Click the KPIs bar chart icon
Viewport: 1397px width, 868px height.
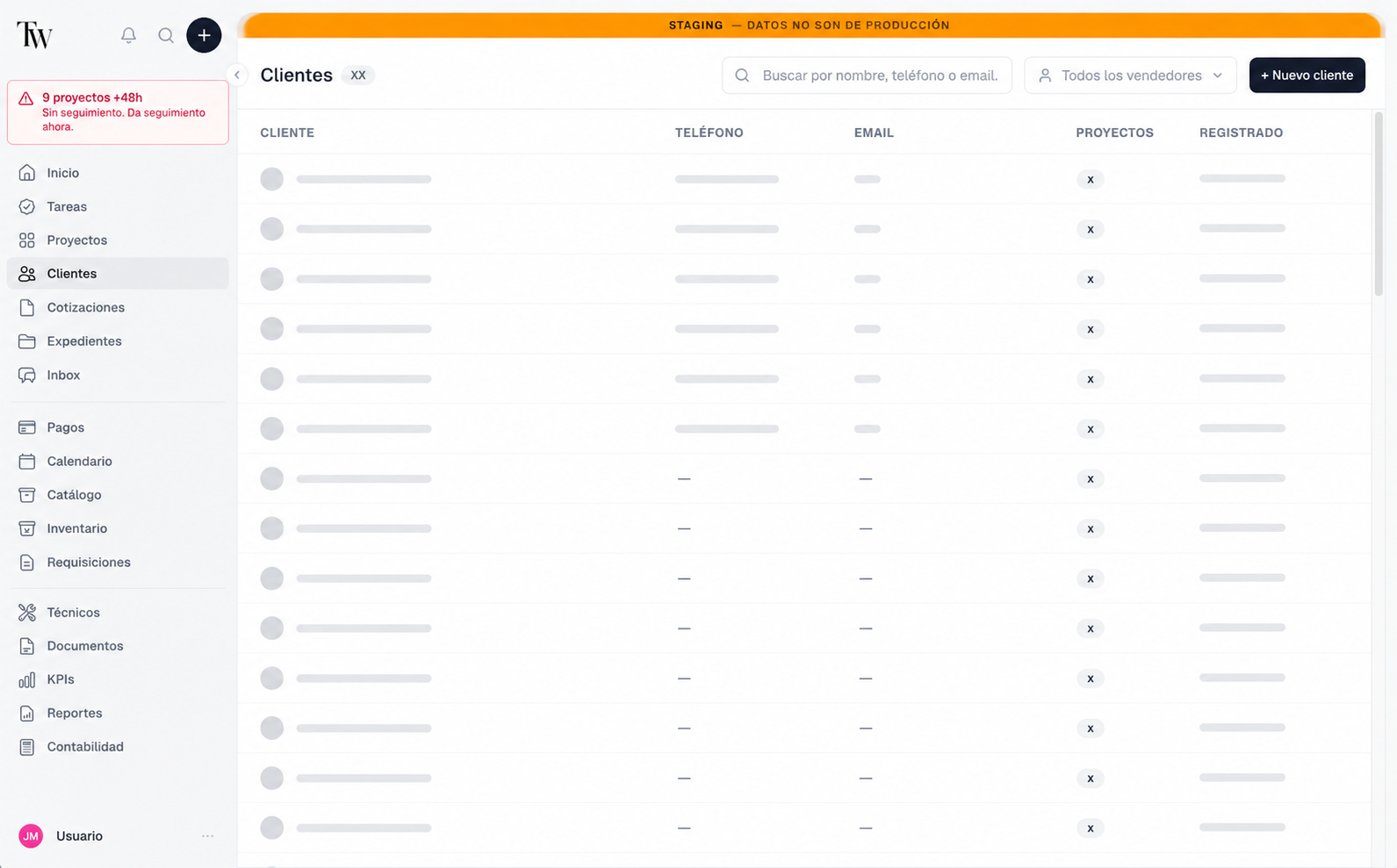27,679
